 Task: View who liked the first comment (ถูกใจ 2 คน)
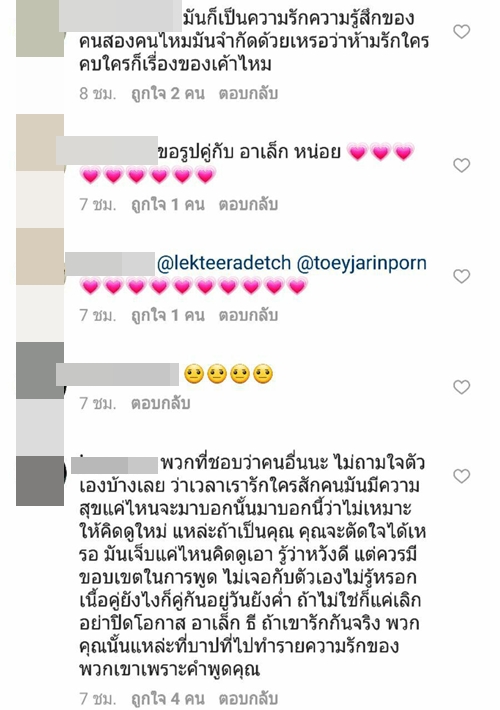point(168,94)
